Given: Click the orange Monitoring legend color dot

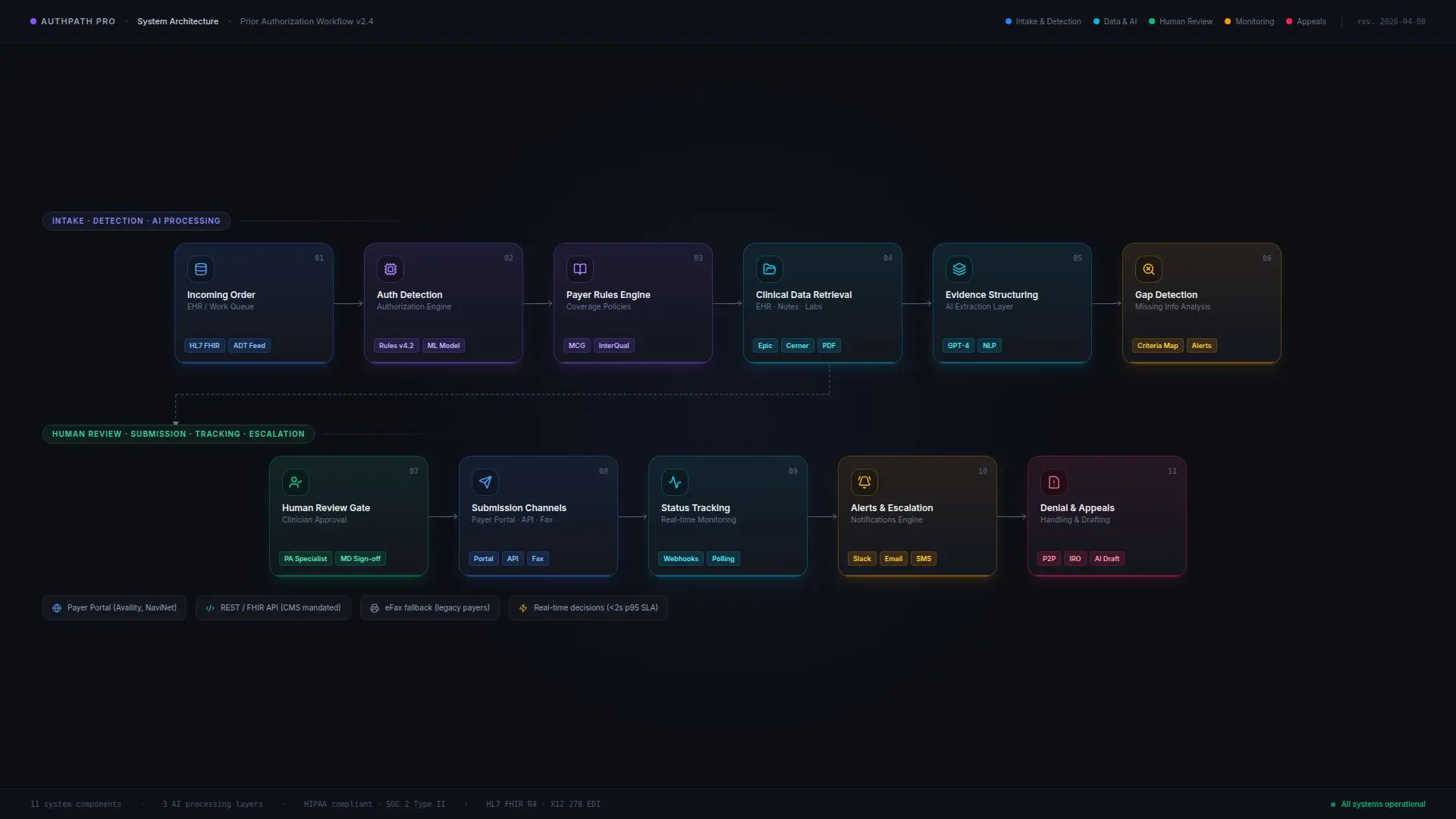Looking at the screenshot, I should (x=1228, y=21).
